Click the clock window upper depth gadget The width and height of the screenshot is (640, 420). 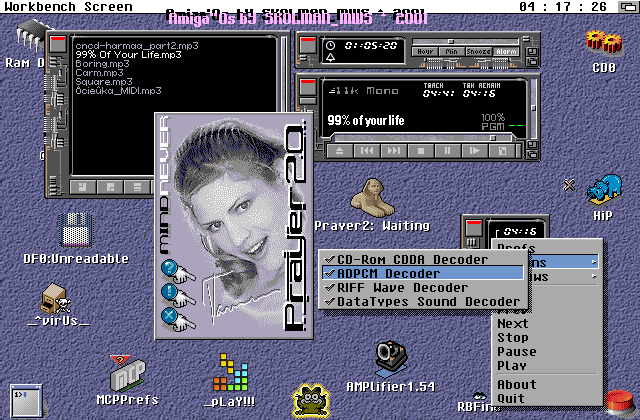(x=532, y=52)
